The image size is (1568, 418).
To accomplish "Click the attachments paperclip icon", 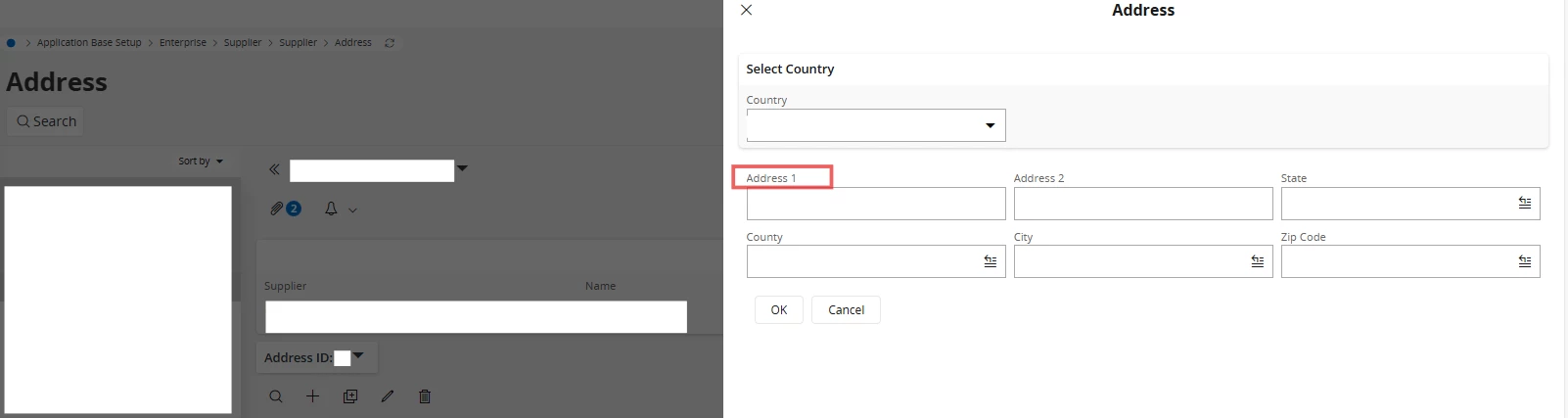I will 277,209.
